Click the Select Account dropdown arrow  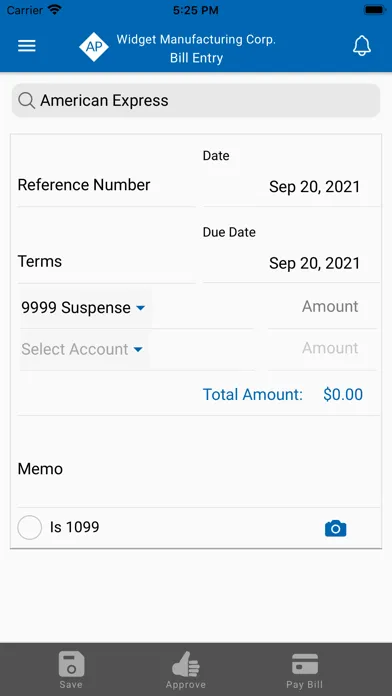click(138, 350)
